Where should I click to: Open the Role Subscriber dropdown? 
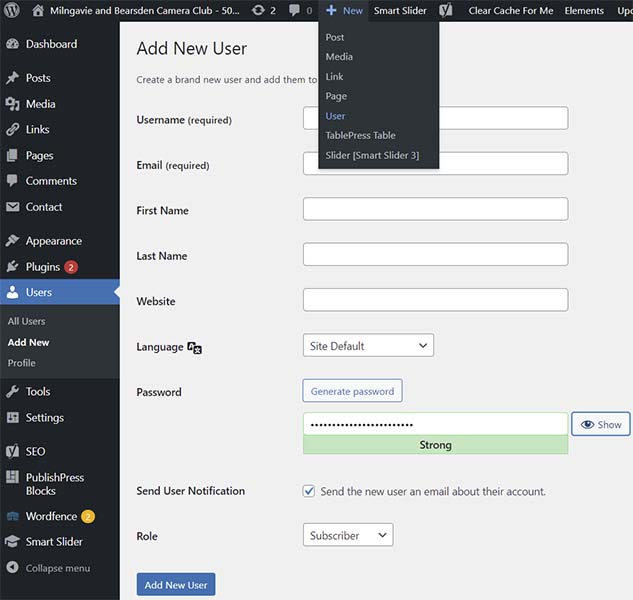[348, 535]
